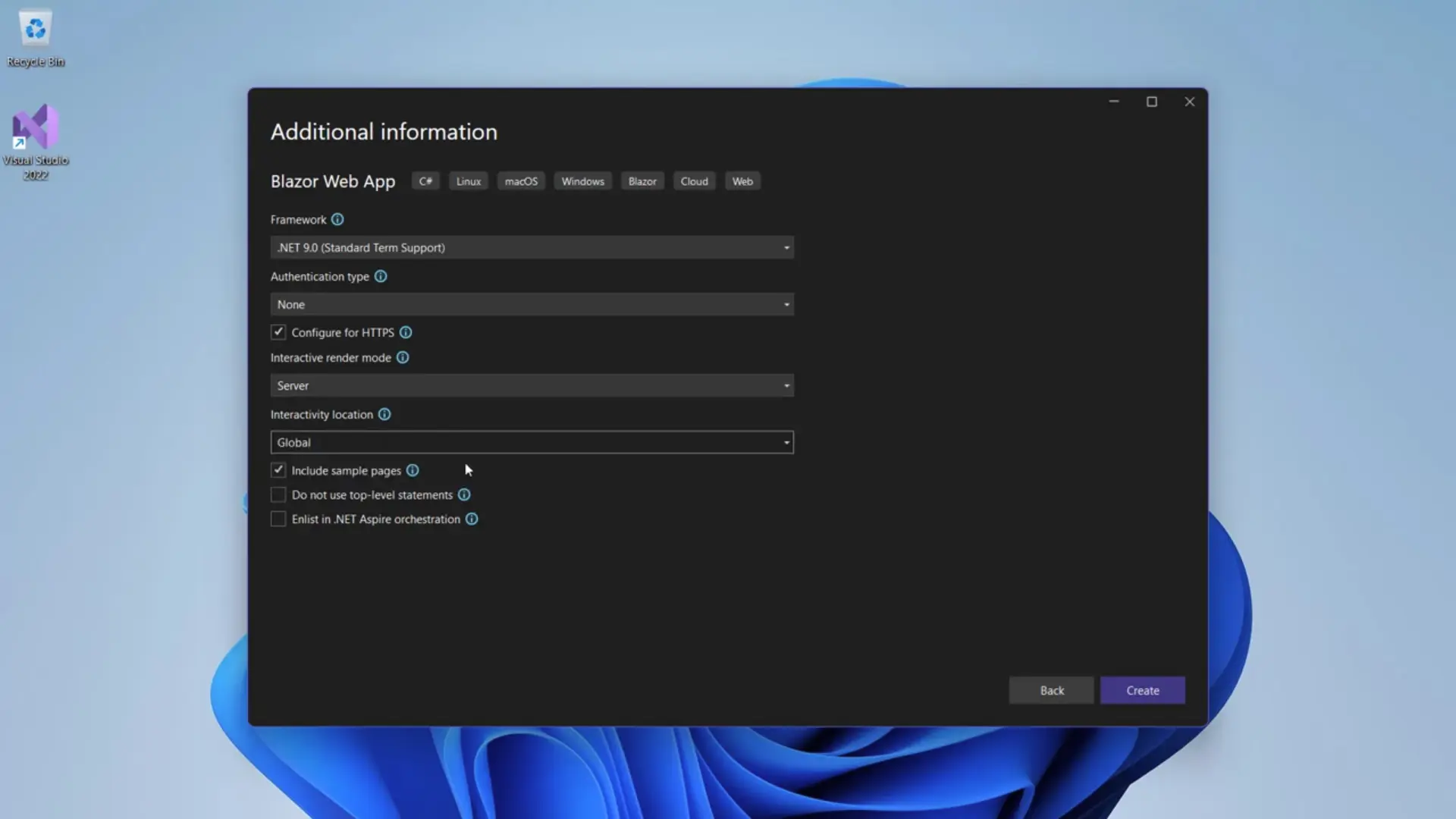
Task: Open tooltip for Do not use top-level statements
Action: pyautogui.click(x=464, y=494)
